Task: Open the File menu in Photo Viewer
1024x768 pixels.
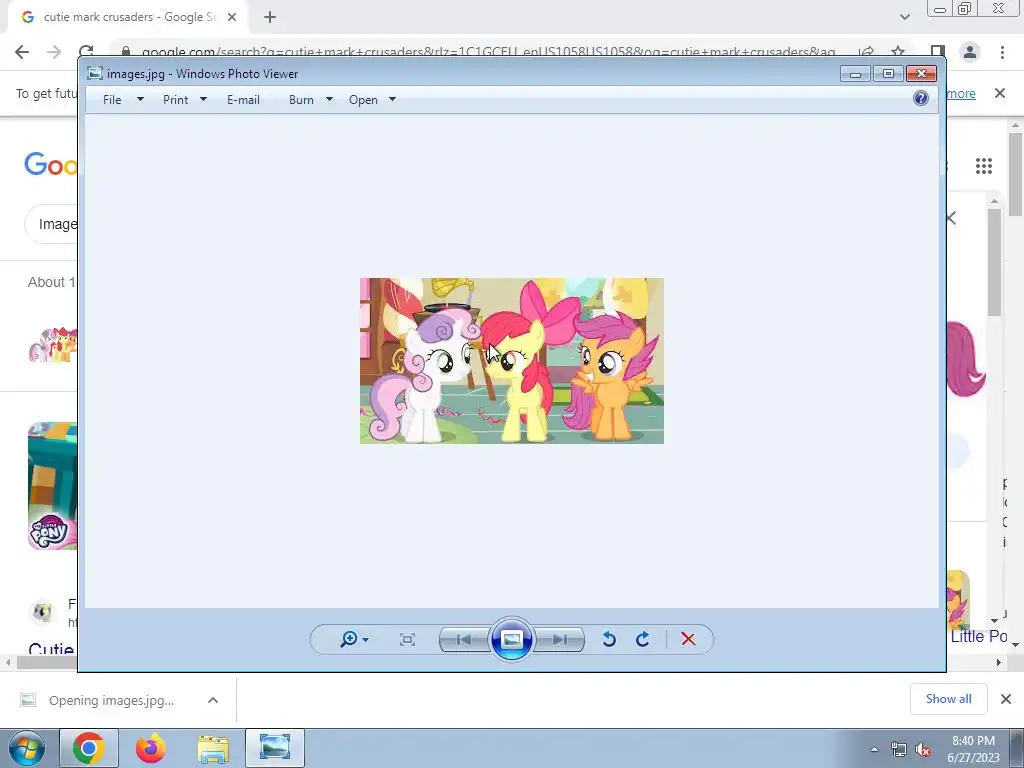Action: click(112, 100)
